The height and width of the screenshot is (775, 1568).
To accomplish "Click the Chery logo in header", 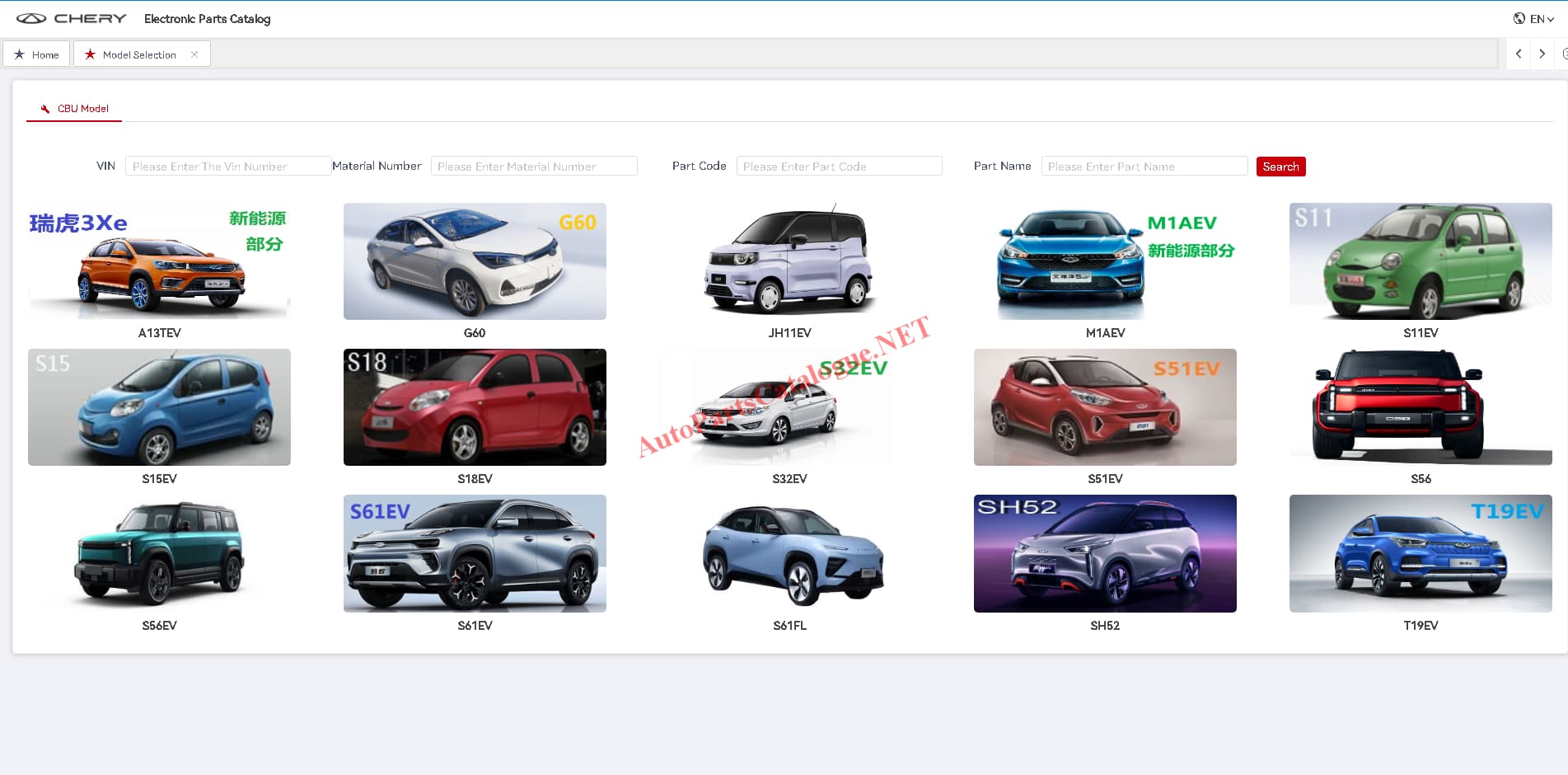I will tap(72, 18).
